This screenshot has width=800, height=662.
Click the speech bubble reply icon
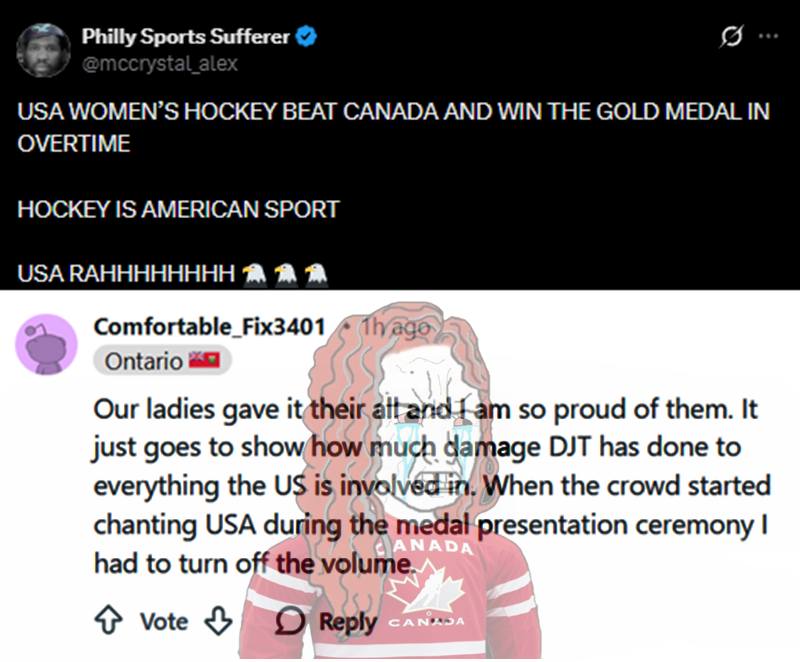(x=290, y=621)
